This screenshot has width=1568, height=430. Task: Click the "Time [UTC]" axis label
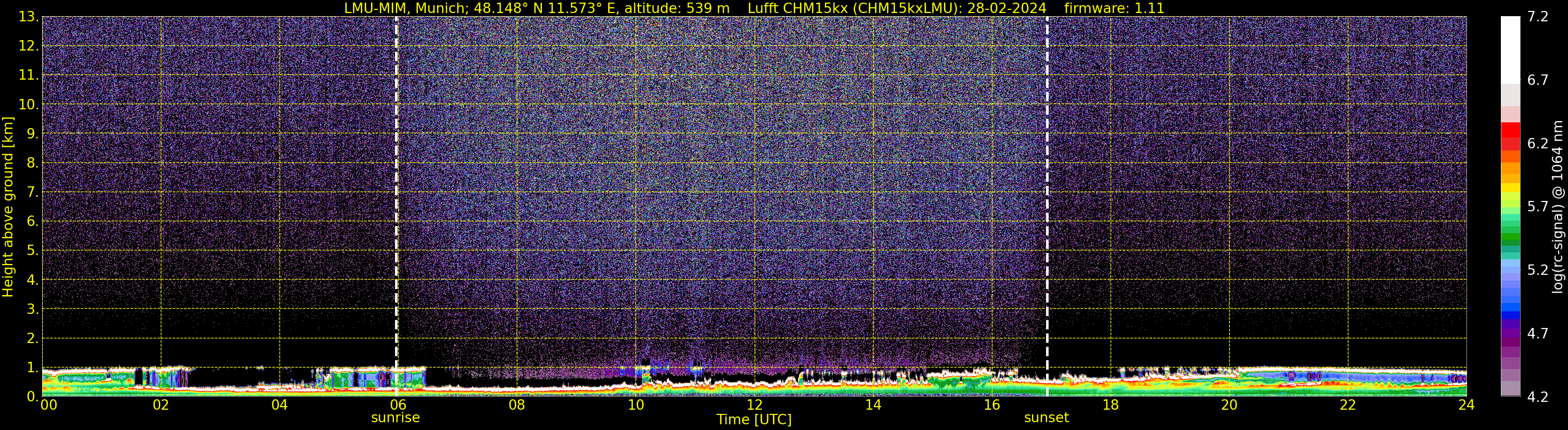pos(754,420)
